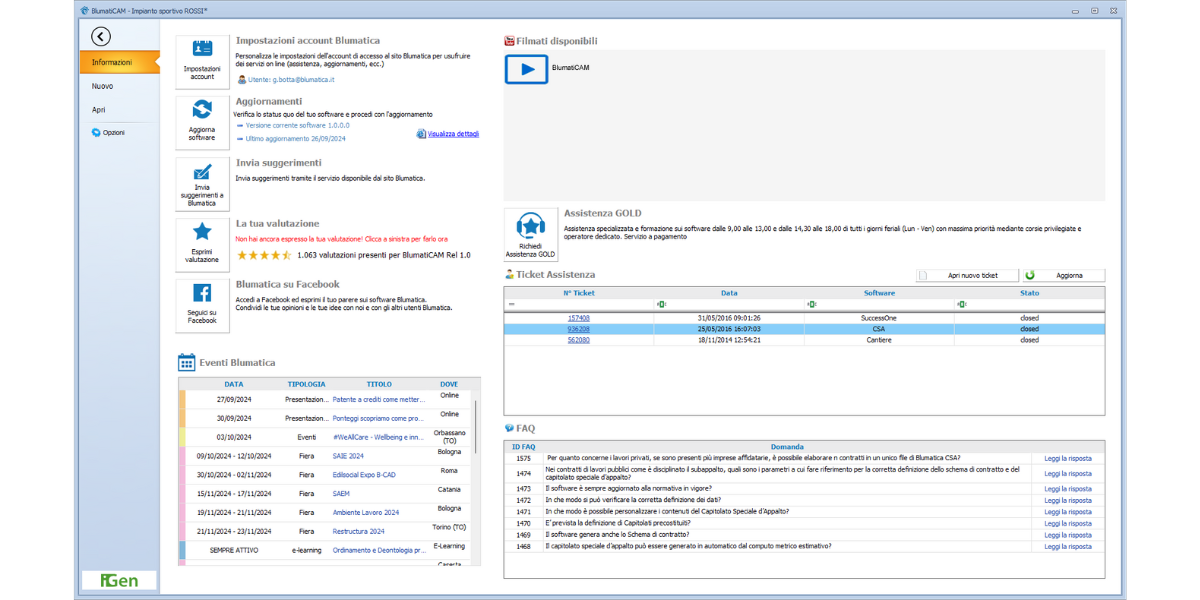Screen dimensions: 1200x600
Task: Sort tickets by the Software column header
Action: click(x=879, y=293)
